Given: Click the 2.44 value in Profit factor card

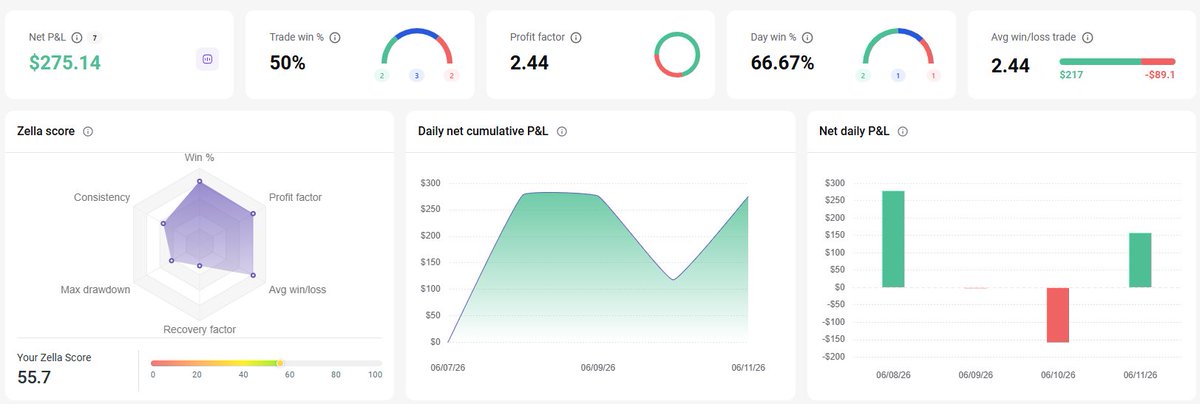Looking at the screenshot, I should click(x=530, y=63).
